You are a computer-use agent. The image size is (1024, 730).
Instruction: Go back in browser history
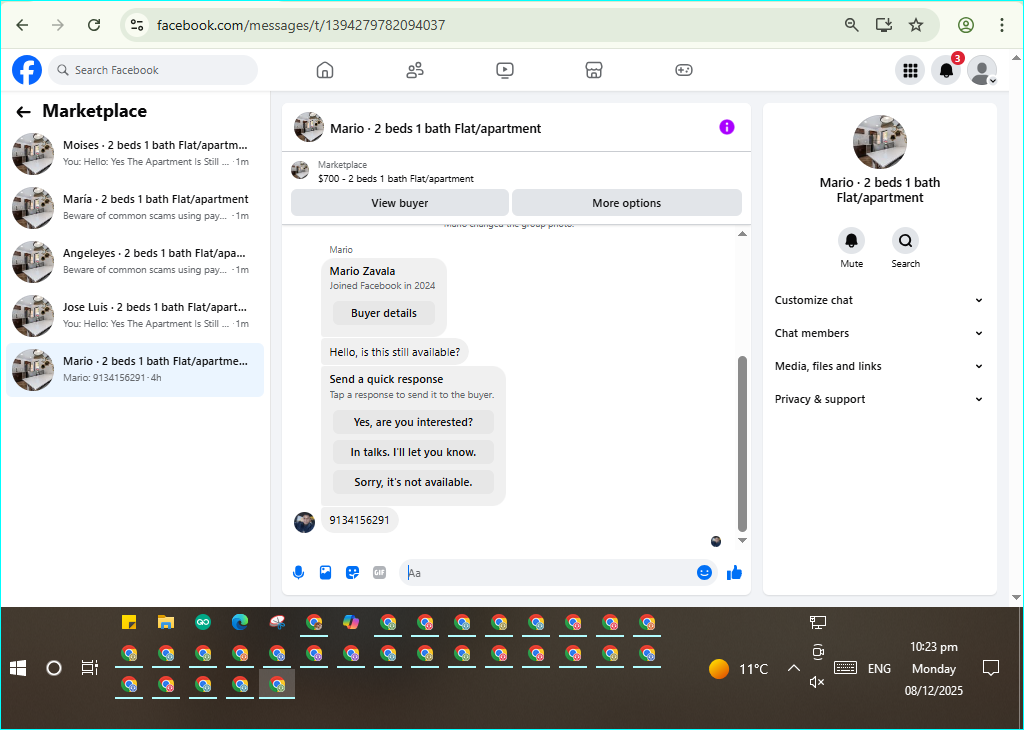tap(22, 25)
